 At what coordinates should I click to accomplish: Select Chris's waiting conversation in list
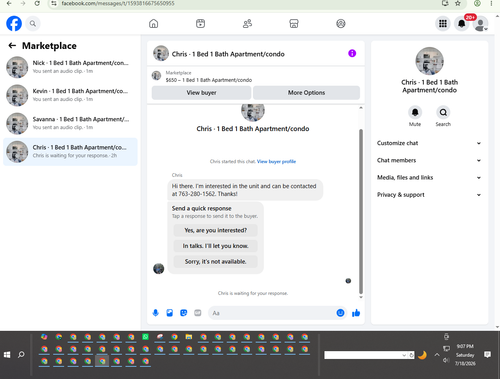click(x=70, y=152)
